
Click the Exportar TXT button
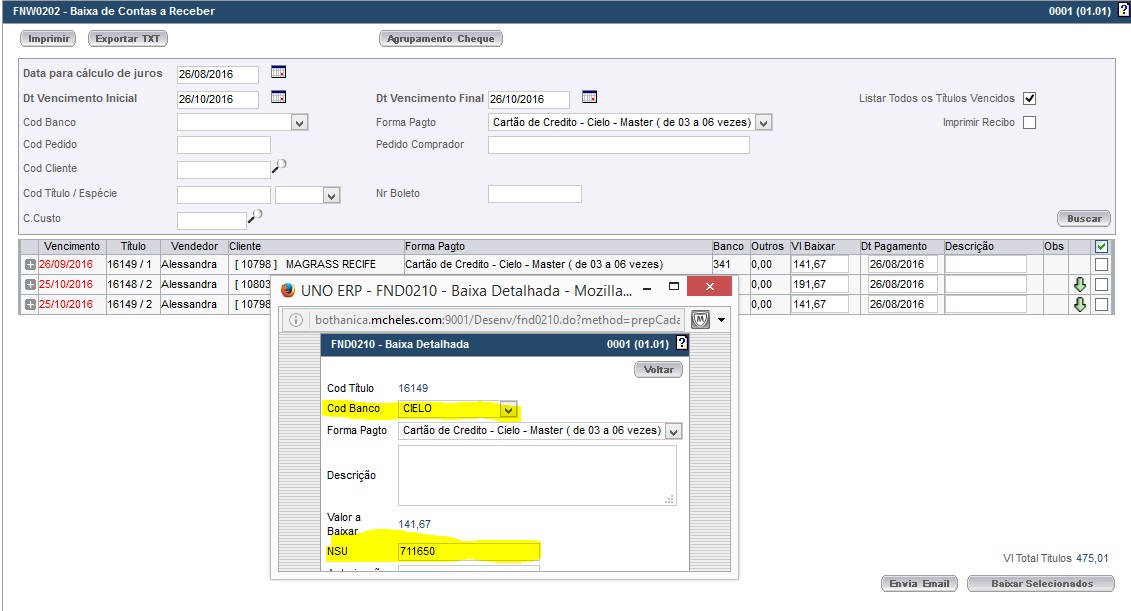[128, 39]
